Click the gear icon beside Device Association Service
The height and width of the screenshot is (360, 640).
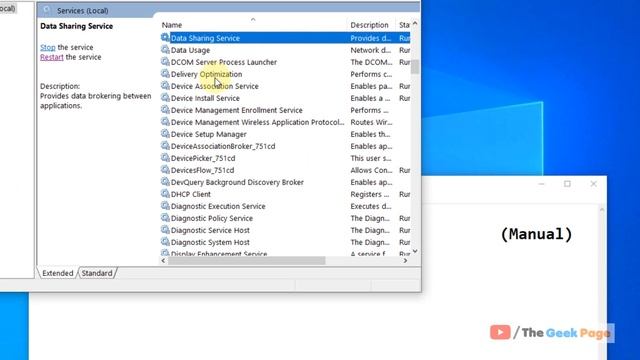coord(165,86)
